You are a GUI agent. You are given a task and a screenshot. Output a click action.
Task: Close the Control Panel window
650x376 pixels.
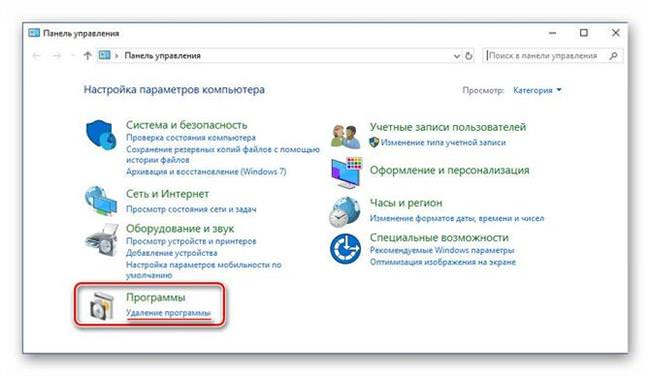coord(616,33)
